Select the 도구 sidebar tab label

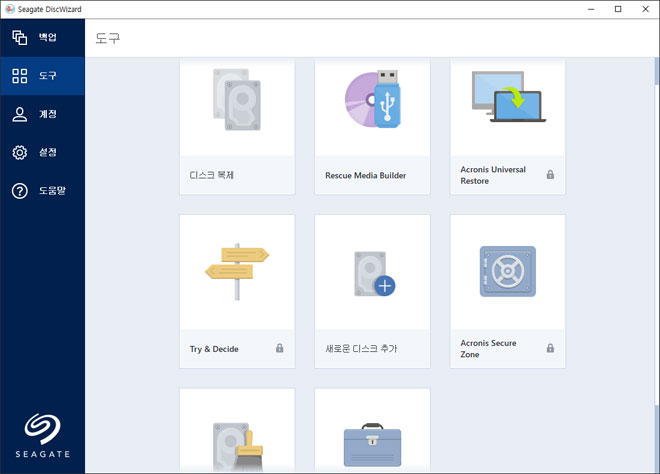(x=48, y=76)
